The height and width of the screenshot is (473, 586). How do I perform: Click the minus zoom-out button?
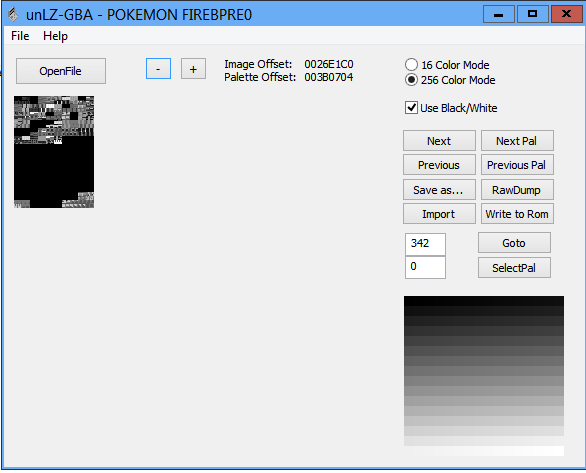pyautogui.click(x=158, y=69)
